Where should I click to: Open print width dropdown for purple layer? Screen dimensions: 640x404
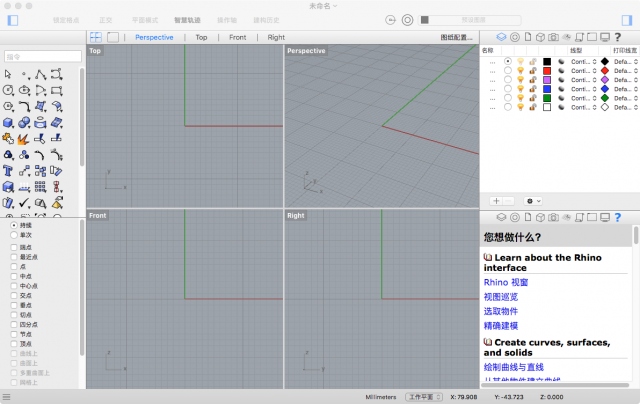(x=626, y=80)
